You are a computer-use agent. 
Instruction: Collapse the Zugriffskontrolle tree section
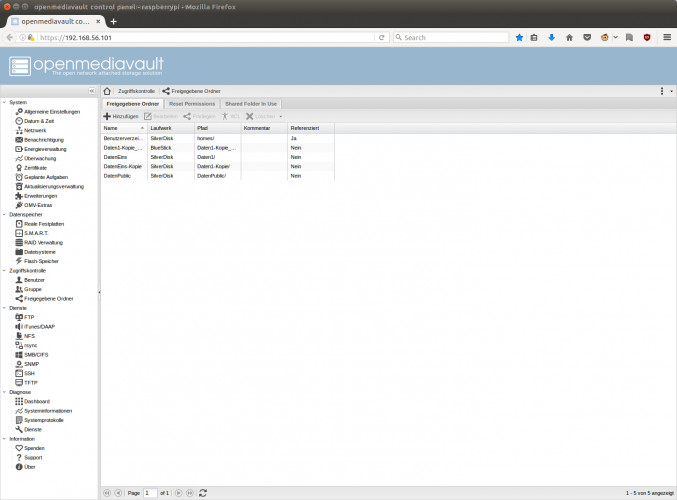tap(4, 271)
